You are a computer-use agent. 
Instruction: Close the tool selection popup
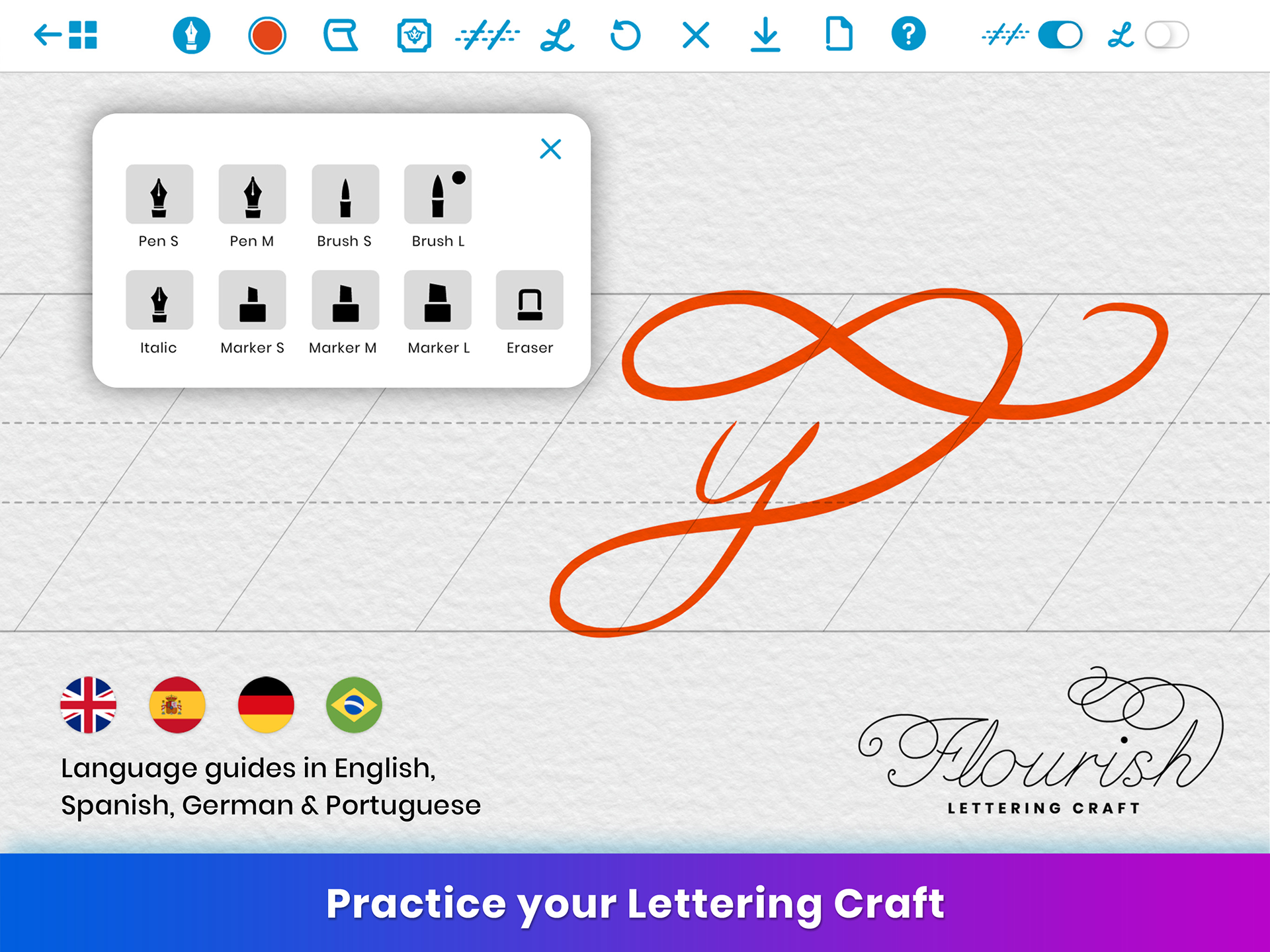click(x=550, y=149)
